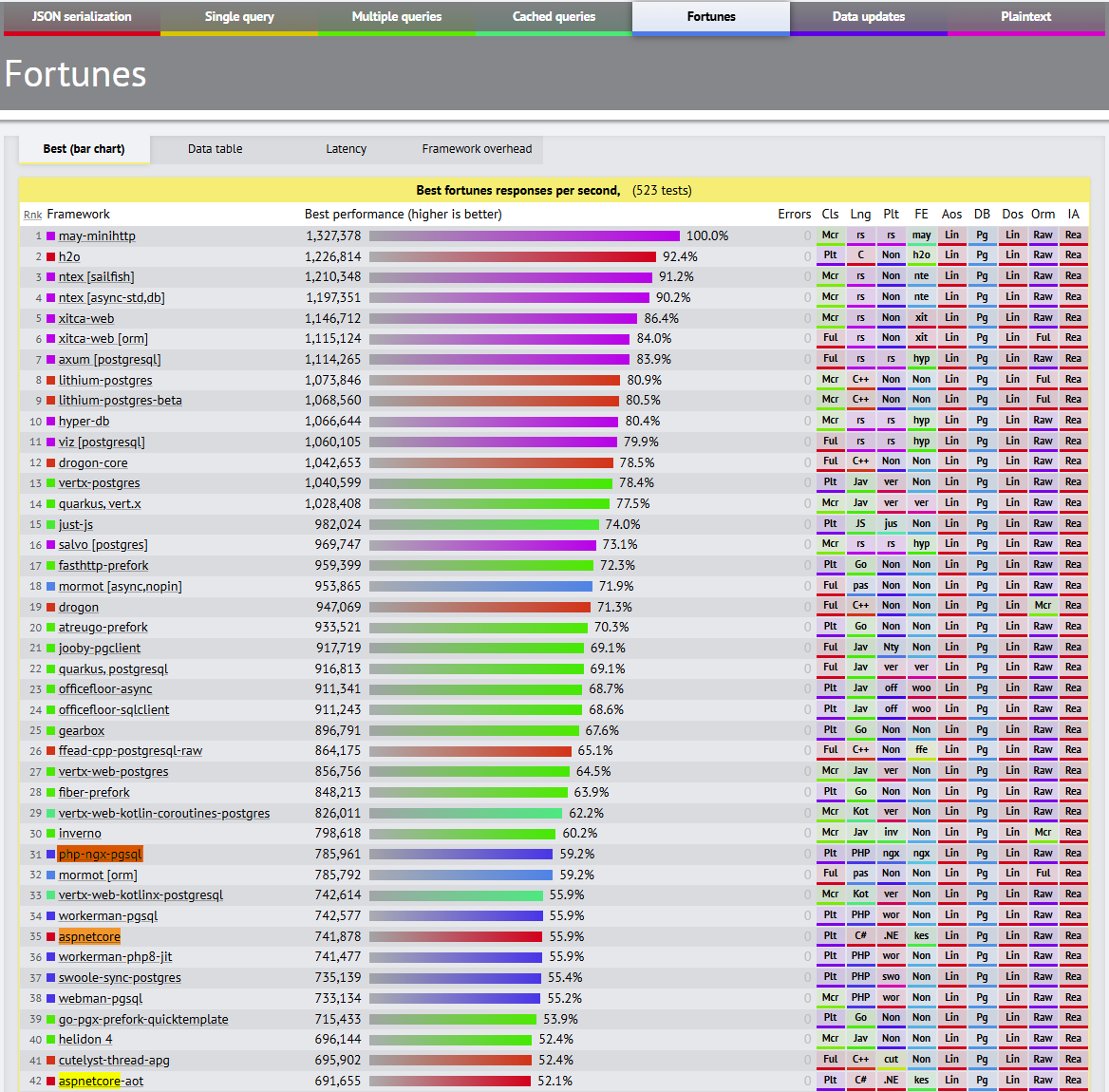The image size is (1109, 1092).
Task: Open the xitca-web [orm] link
Action: coord(103,339)
